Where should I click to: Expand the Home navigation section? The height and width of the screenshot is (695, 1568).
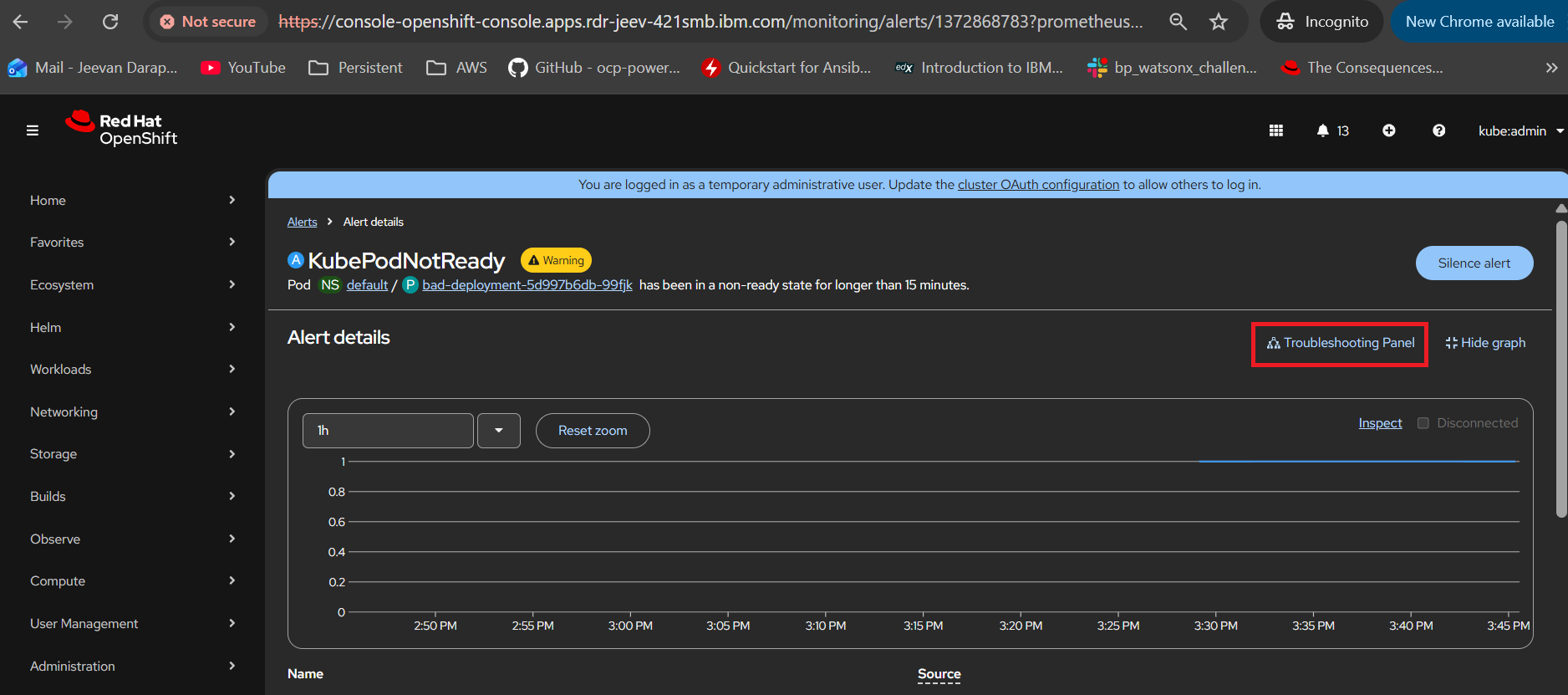click(x=132, y=201)
